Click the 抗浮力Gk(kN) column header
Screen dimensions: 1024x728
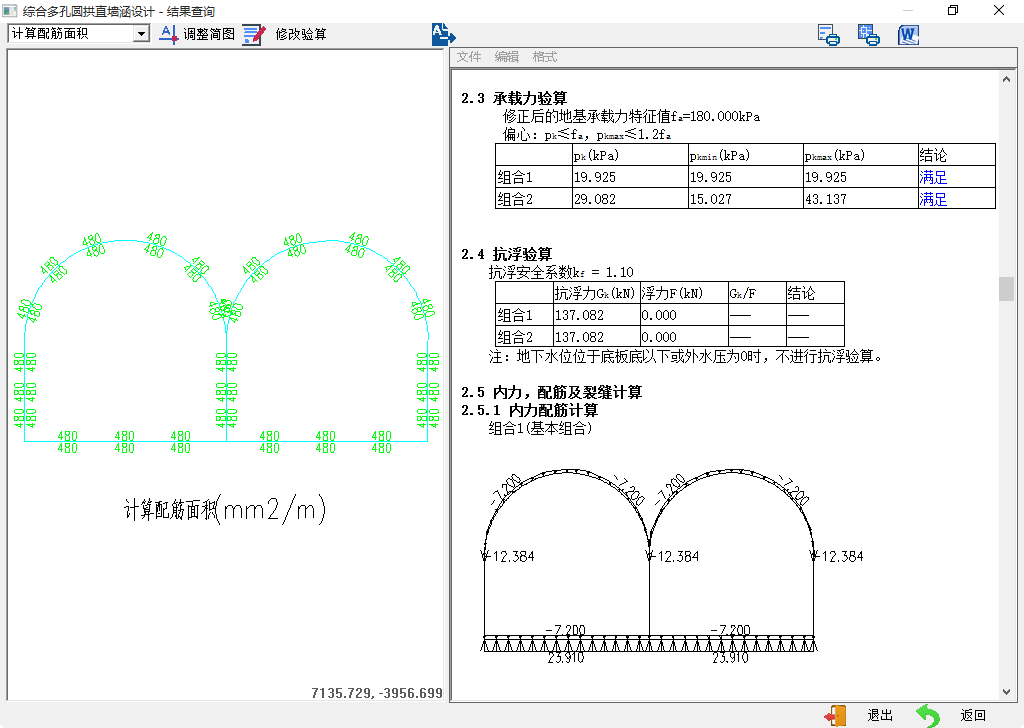click(x=595, y=293)
